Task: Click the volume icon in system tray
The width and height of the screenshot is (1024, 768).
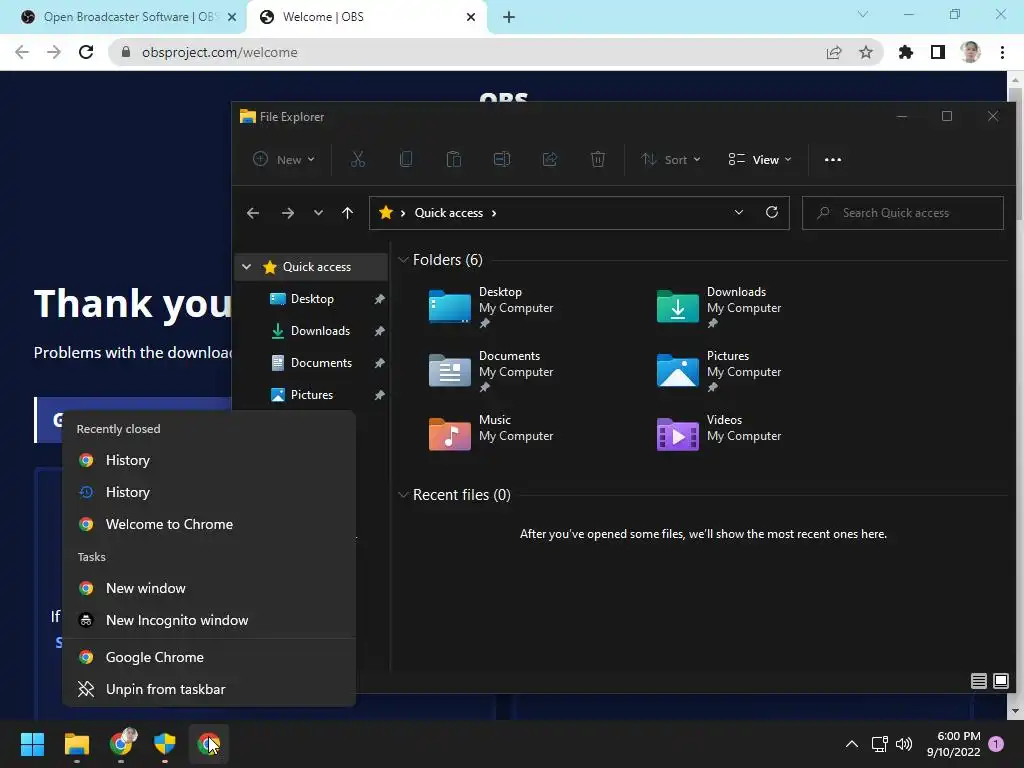Action: [904, 744]
